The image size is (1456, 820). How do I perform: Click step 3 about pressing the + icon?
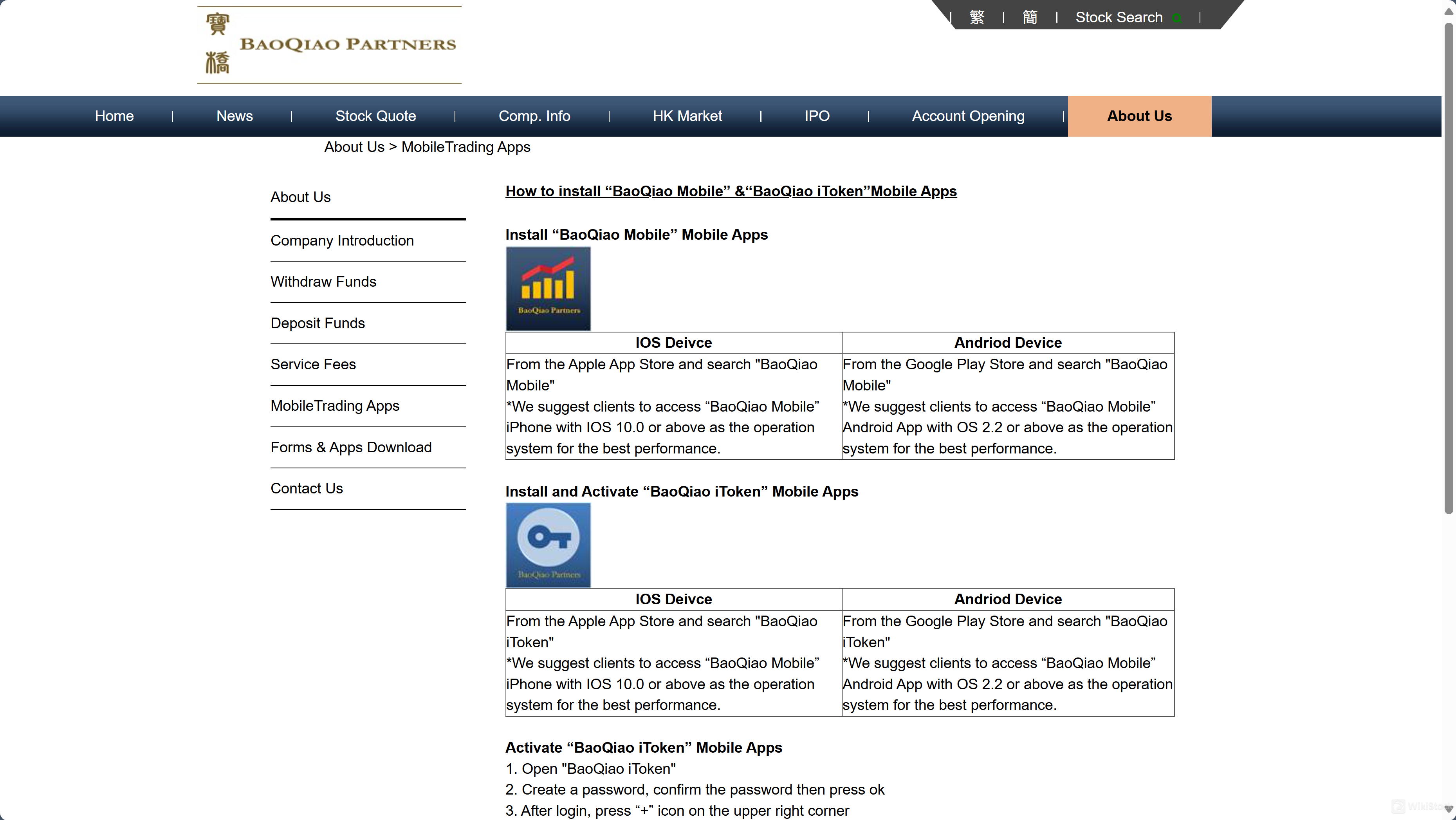677,811
